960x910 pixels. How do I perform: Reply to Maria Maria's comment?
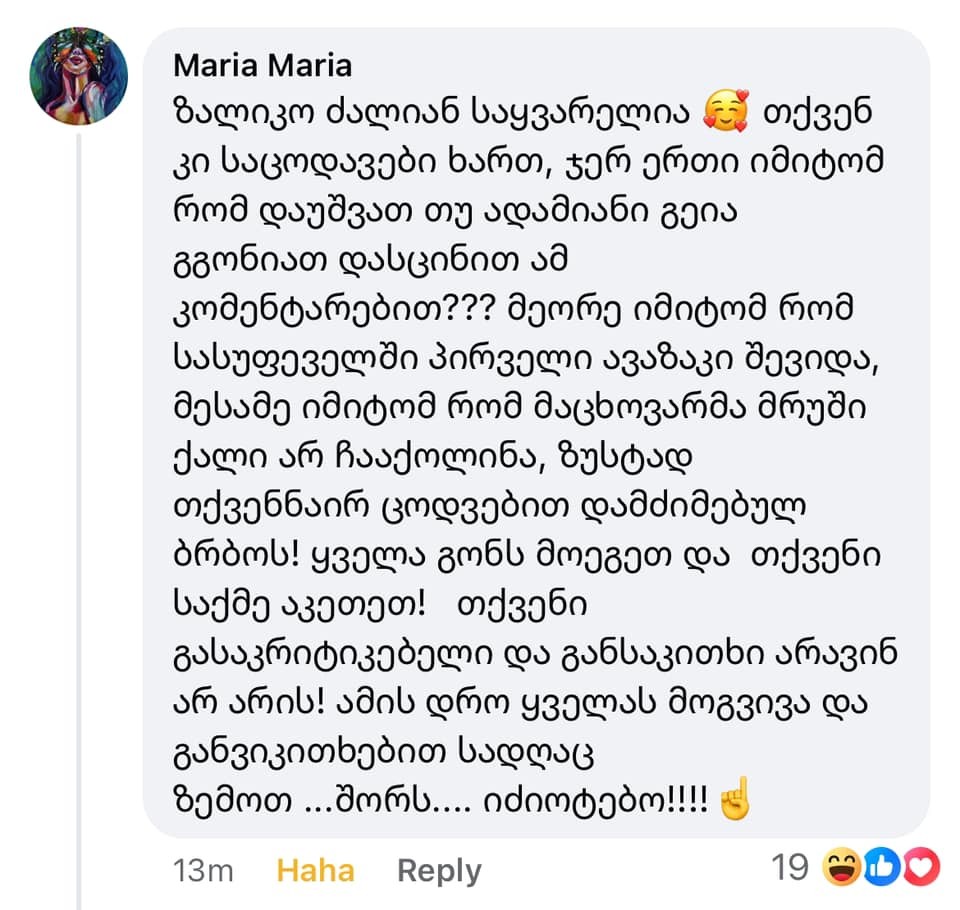click(439, 870)
